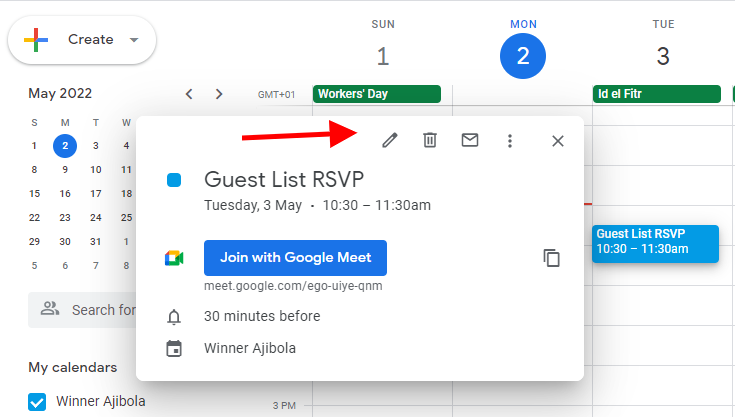Click the notification bell icon

pyautogui.click(x=174, y=317)
